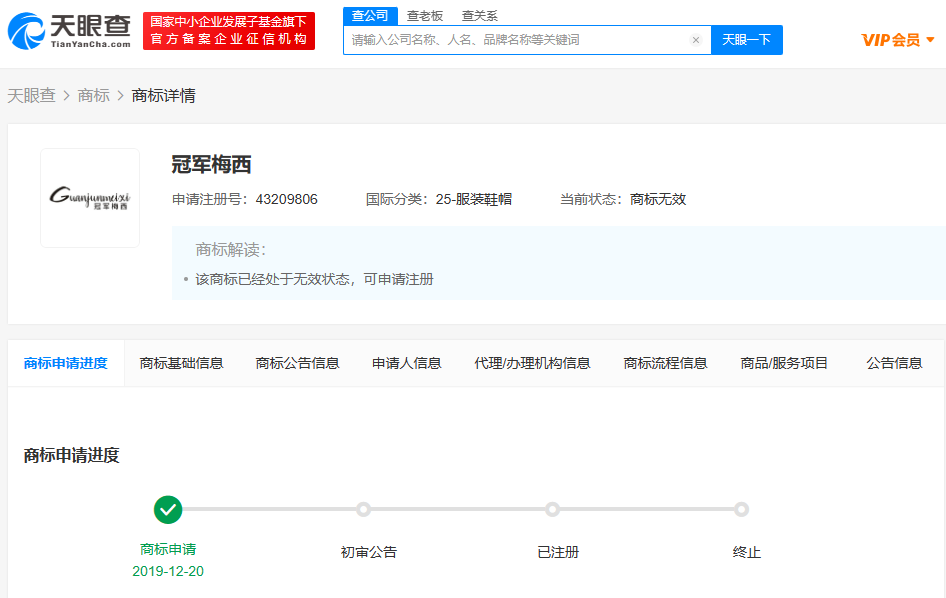Go to 商标 breadcrumb link
This screenshot has width=946, height=598.
coord(94,95)
